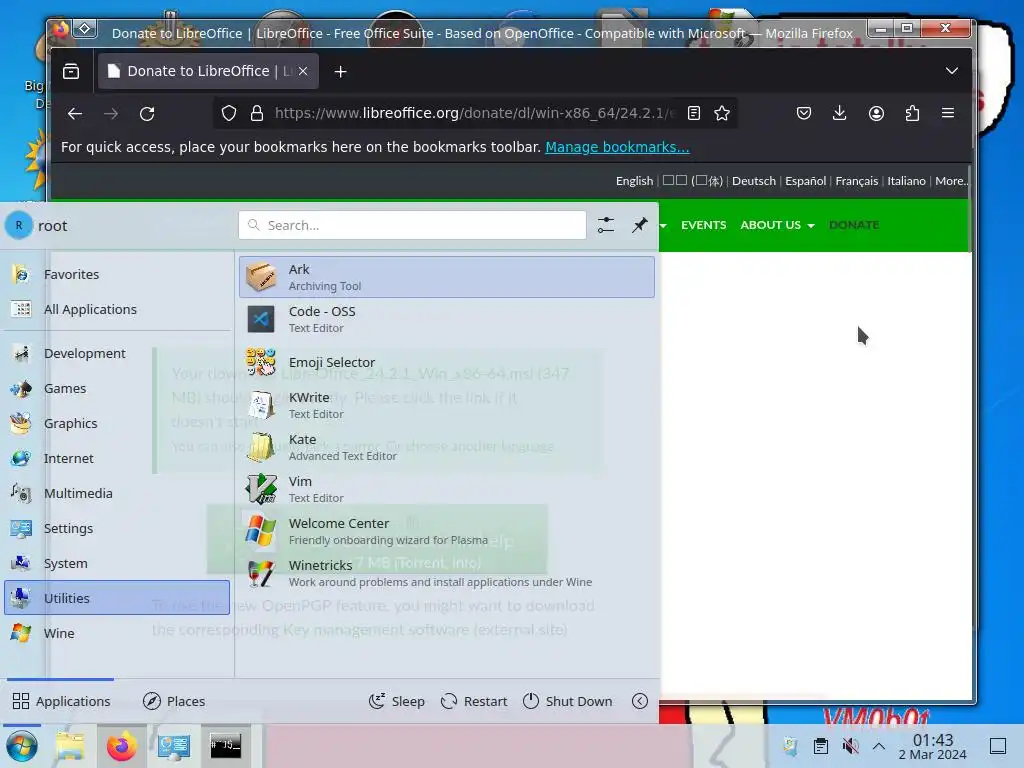Open the terminal from taskbar
This screenshot has width=1024, height=768.
tap(225, 746)
